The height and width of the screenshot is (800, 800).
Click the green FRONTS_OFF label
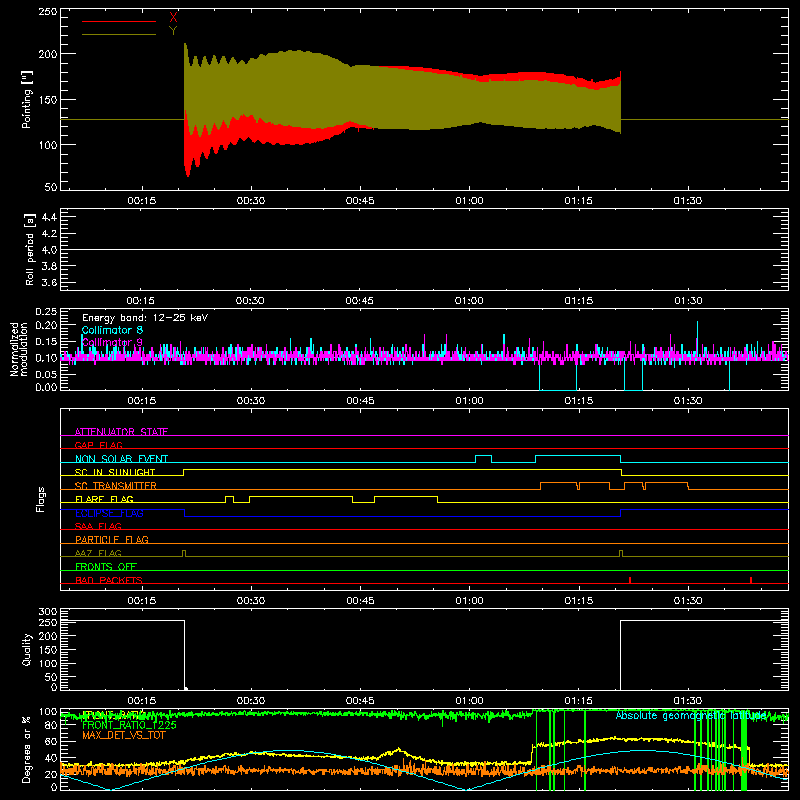point(106,566)
